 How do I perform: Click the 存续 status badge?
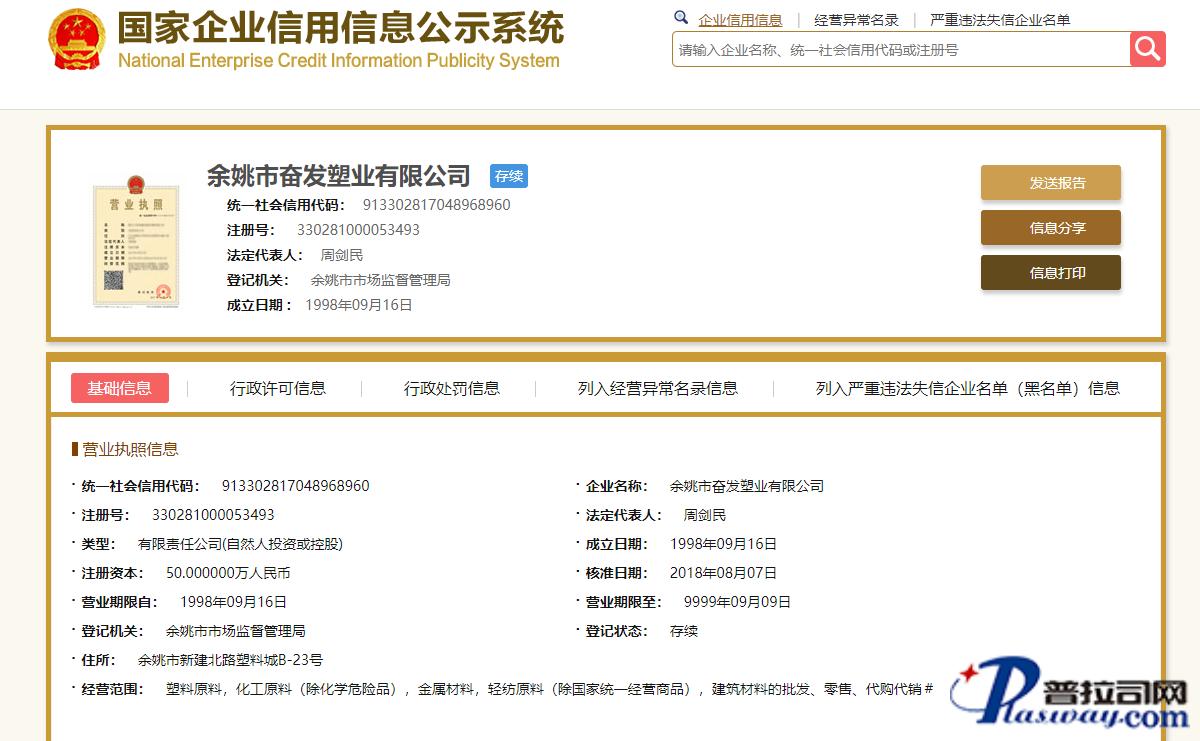pyautogui.click(x=508, y=176)
